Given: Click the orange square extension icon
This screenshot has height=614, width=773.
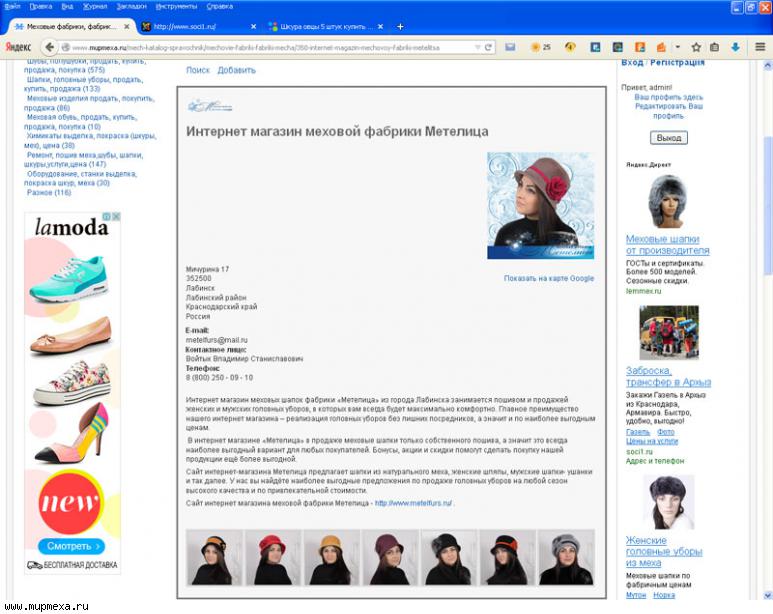Looking at the screenshot, I should pos(639,47).
